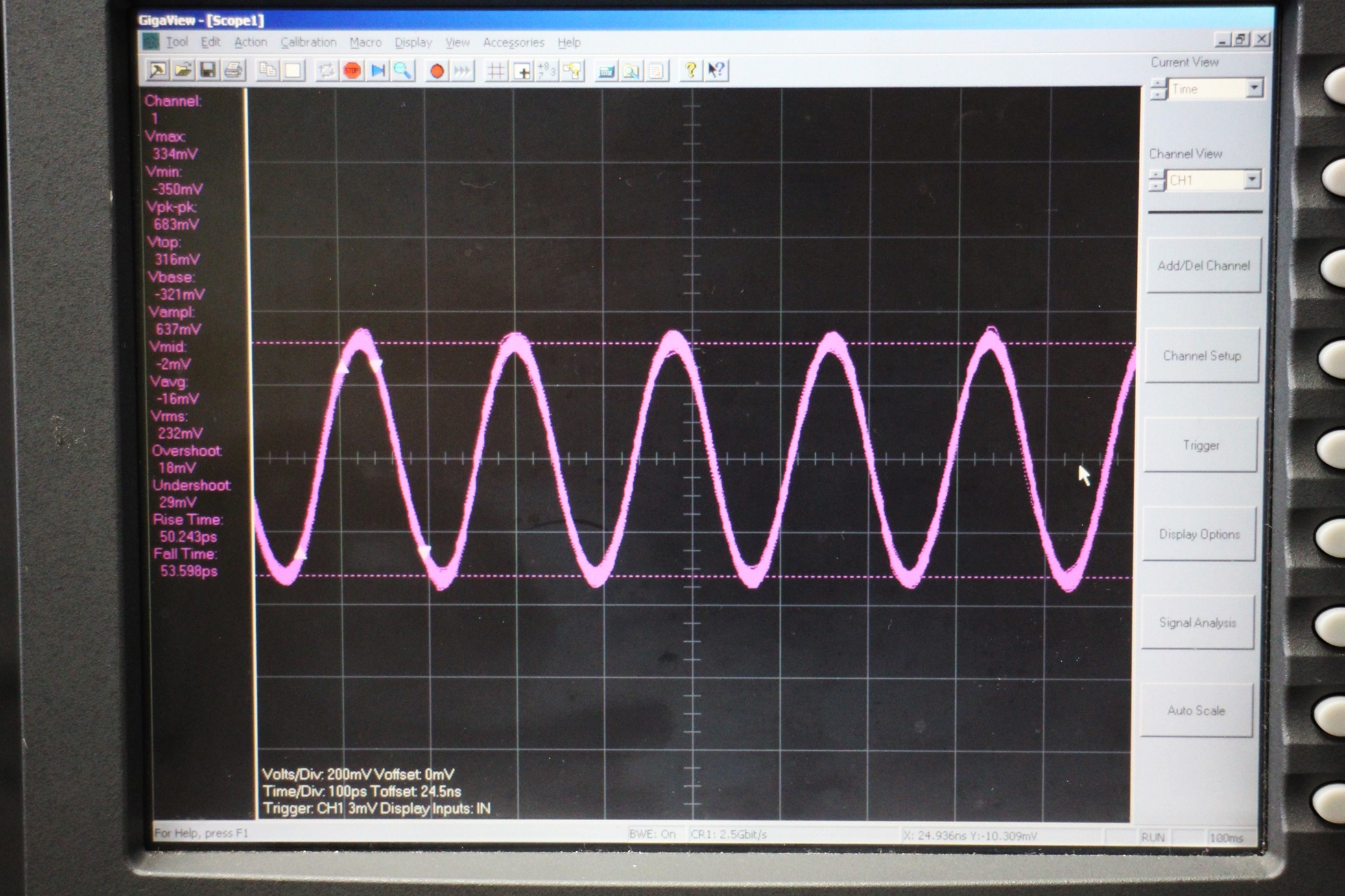Open Display Options

tap(1199, 534)
